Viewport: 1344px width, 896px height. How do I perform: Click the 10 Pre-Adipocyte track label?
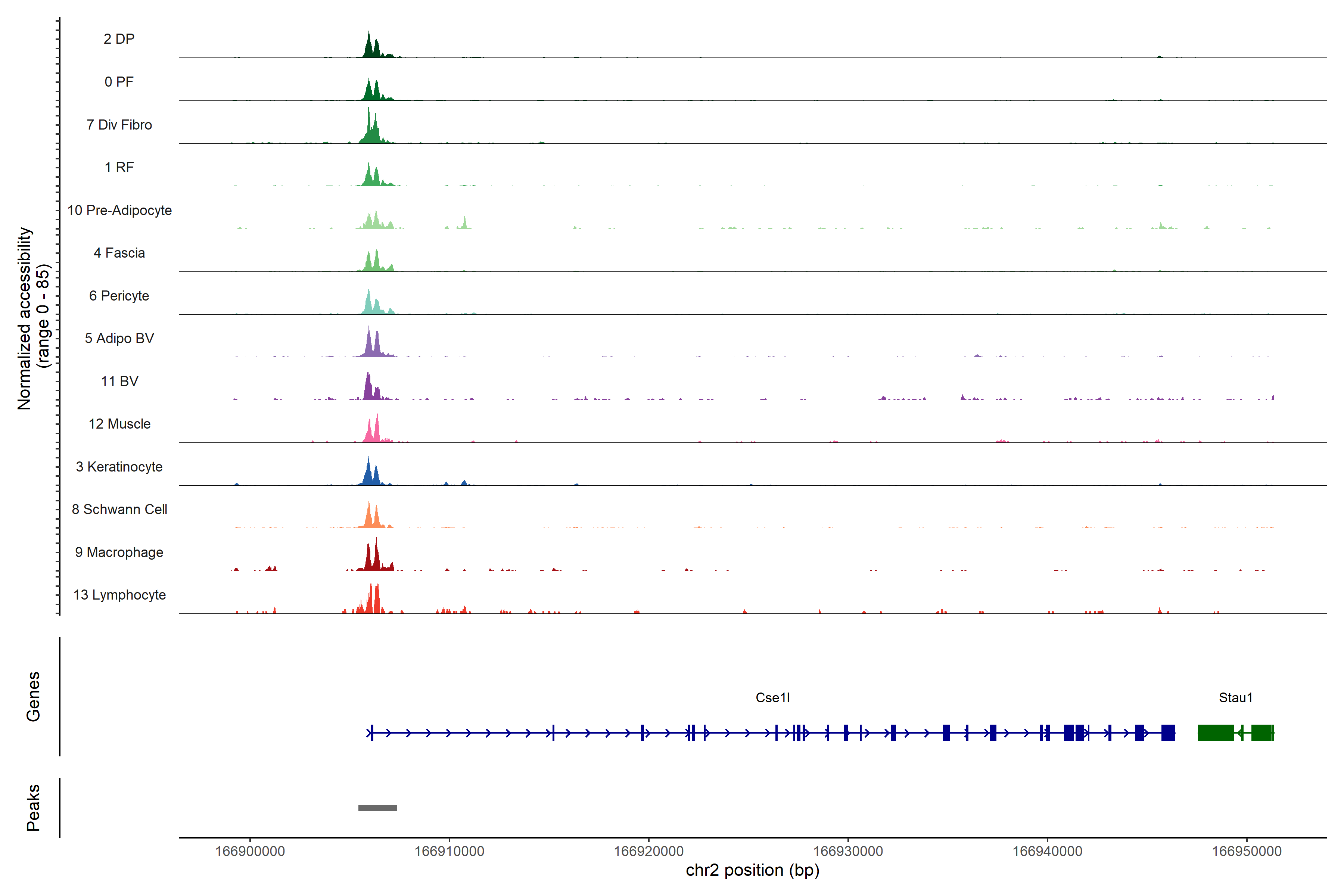pyautogui.click(x=119, y=210)
